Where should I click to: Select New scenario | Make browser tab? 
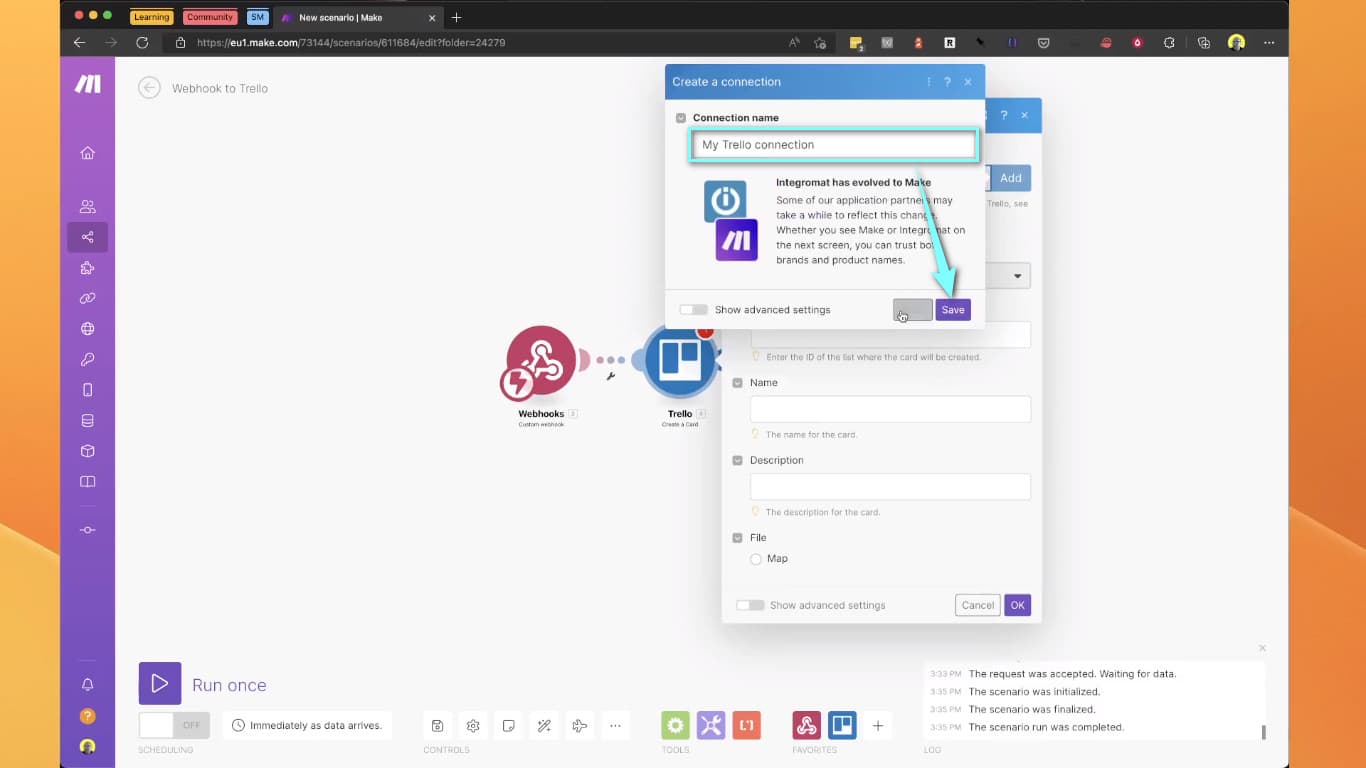click(x=358, y=17)
